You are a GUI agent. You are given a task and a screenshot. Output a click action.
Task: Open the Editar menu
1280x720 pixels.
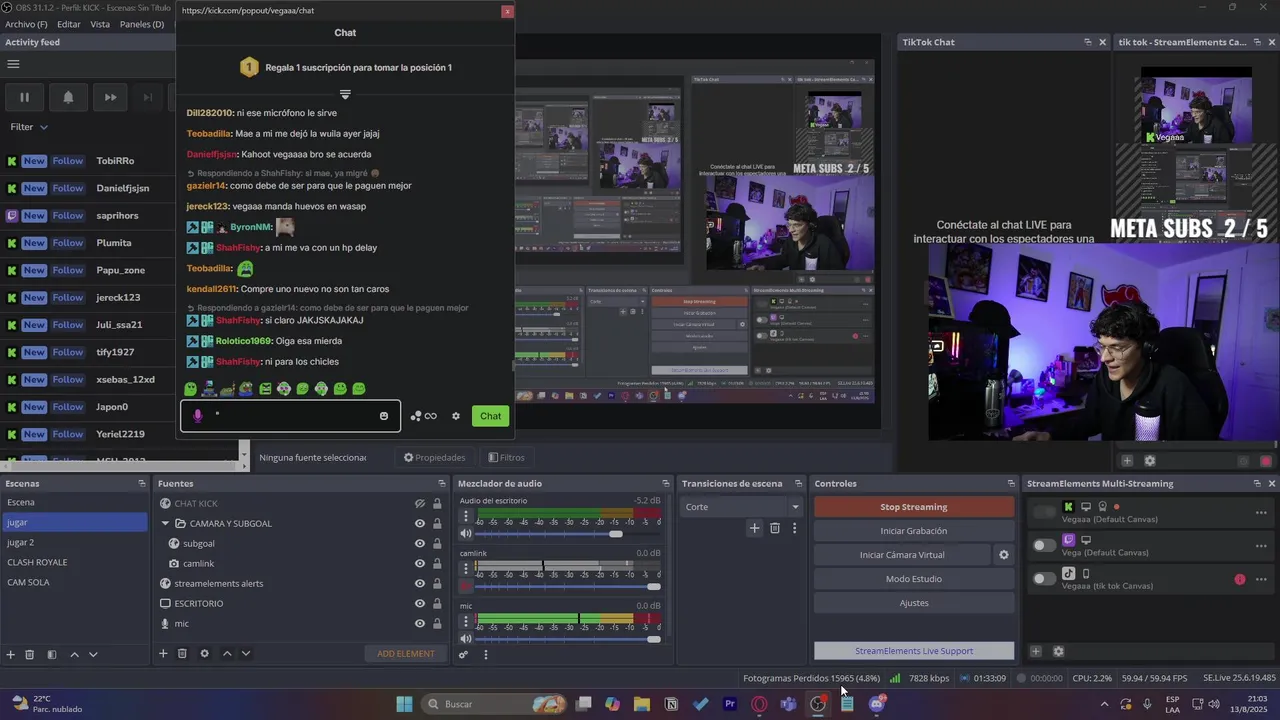coord(69,24)
